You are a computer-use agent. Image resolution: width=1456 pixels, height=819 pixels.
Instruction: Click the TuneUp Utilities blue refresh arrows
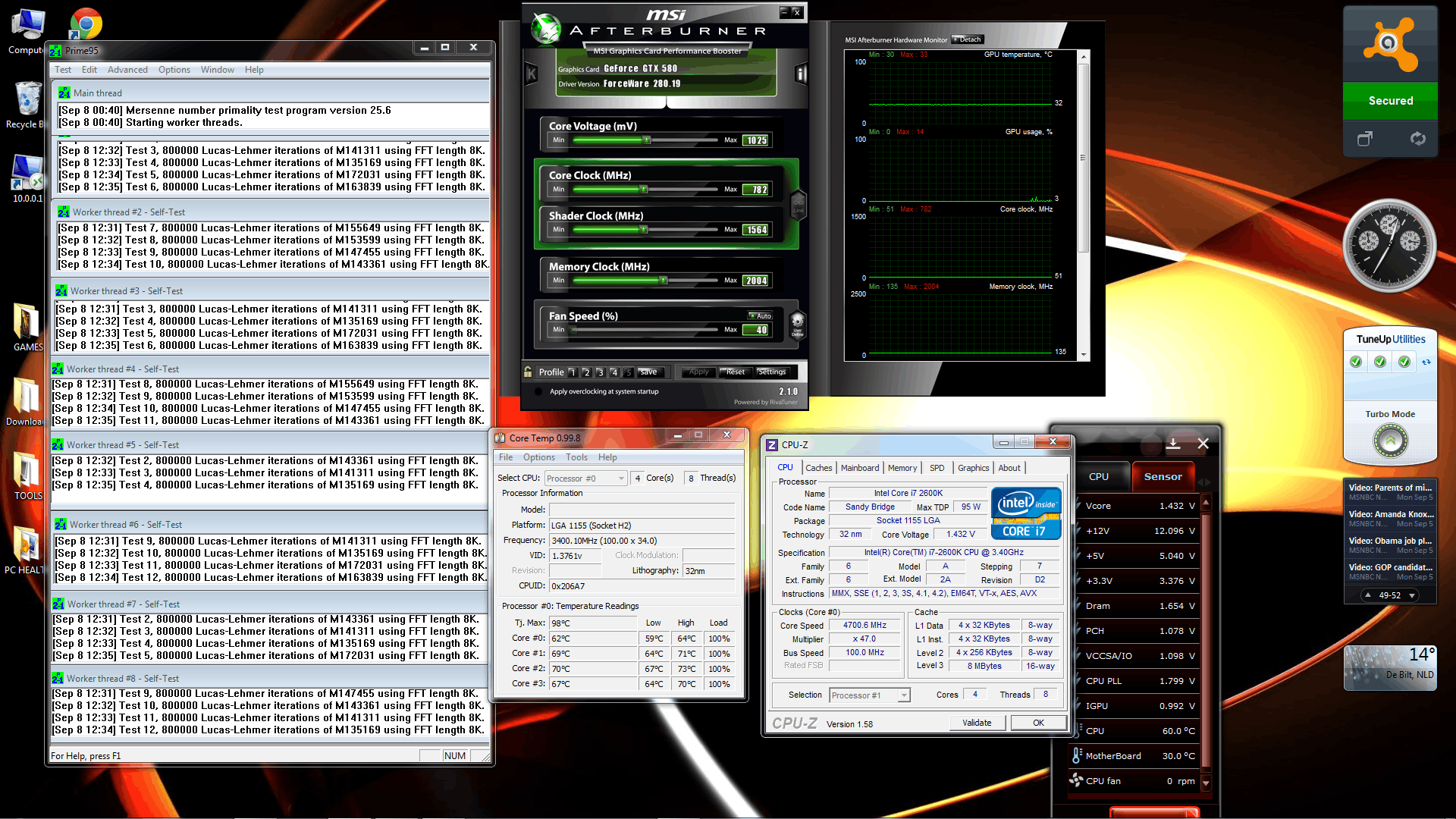[1426, 362]
